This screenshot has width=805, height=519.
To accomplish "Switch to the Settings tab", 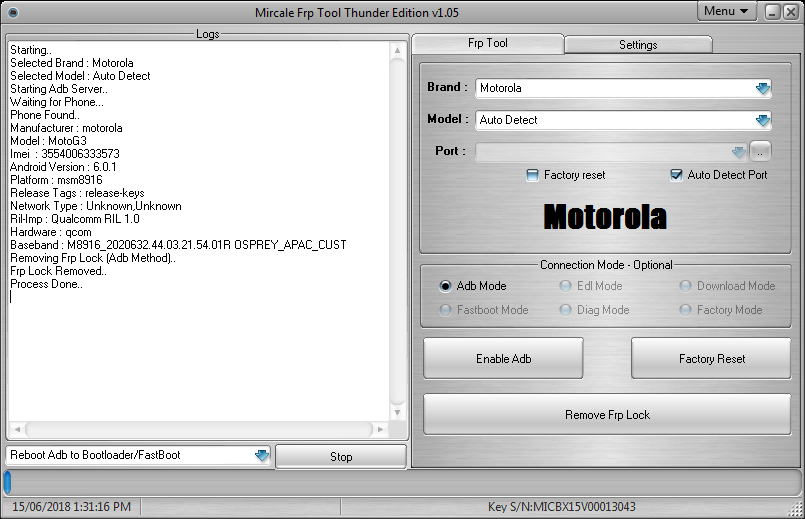I will [x=638, y=45].
